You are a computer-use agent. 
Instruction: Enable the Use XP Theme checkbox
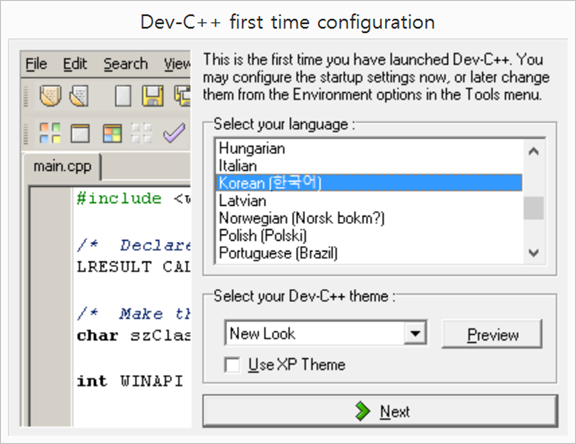click(232, 365)
